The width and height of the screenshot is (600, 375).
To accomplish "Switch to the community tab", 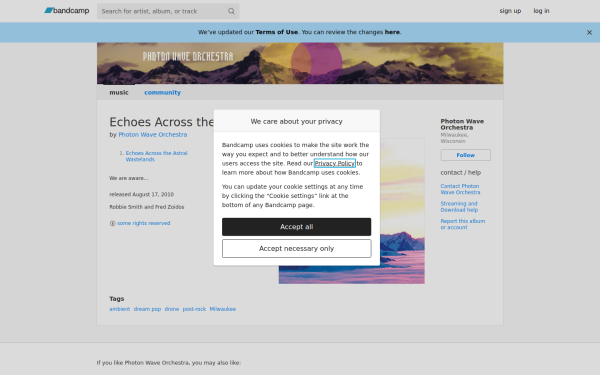I will (162, 93).
